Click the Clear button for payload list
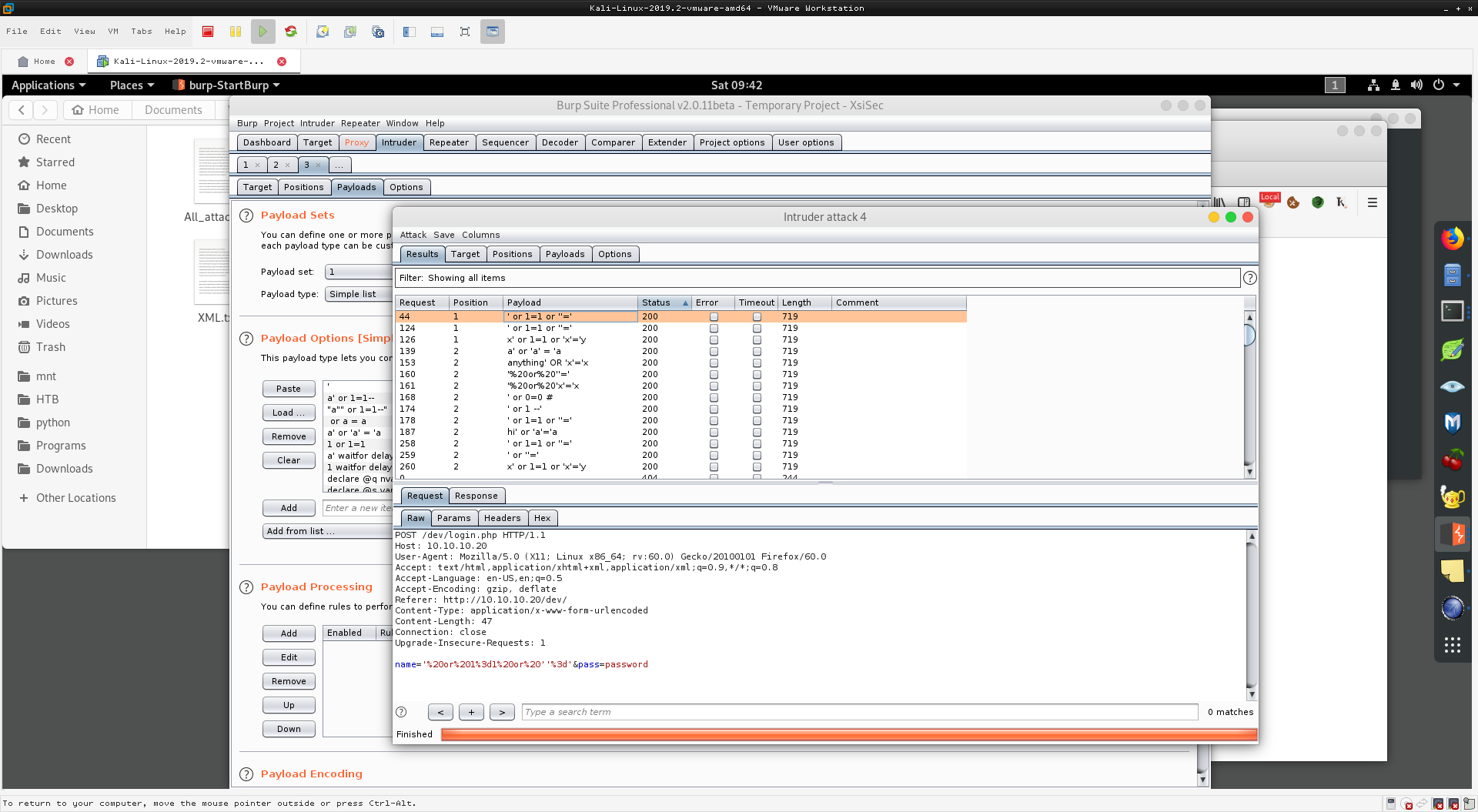This screenshot has height=812, width=1478. click(289, 460)
